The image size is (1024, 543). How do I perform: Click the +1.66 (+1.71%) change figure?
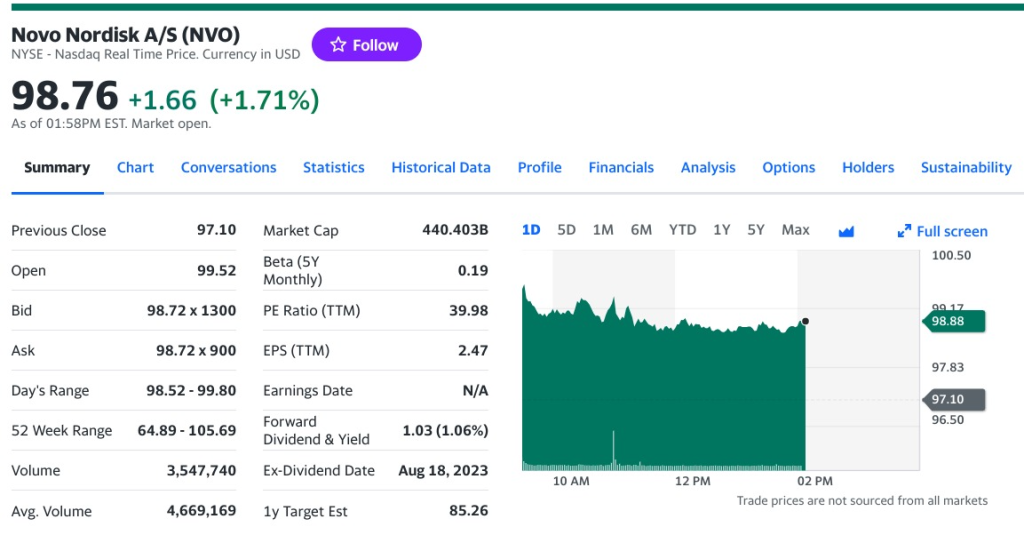[x=224, y=100]
